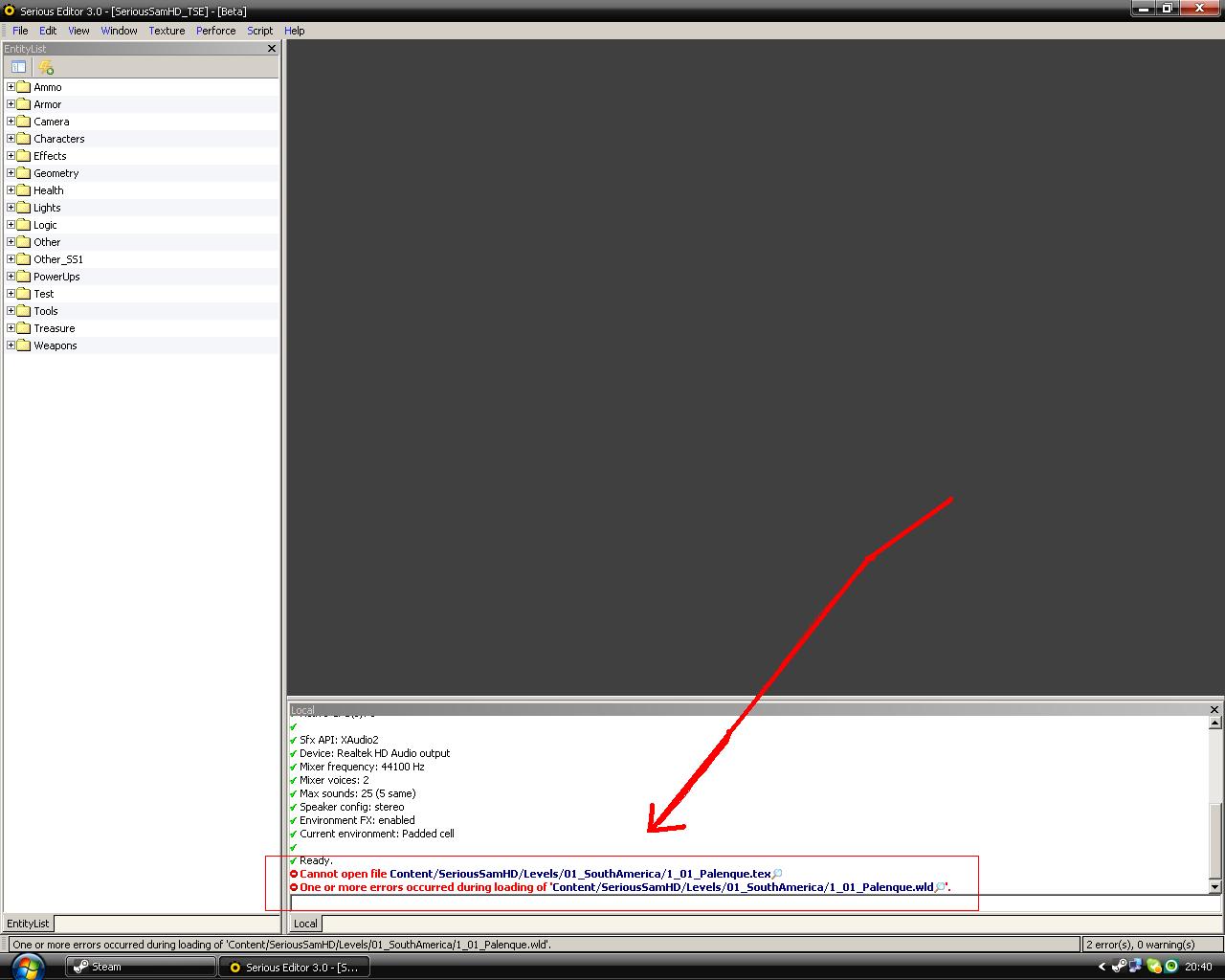Expand the Weapons folder
The width and height of the screenshot is (1225, 980).
pyautogui.click(x=11, y=345)
